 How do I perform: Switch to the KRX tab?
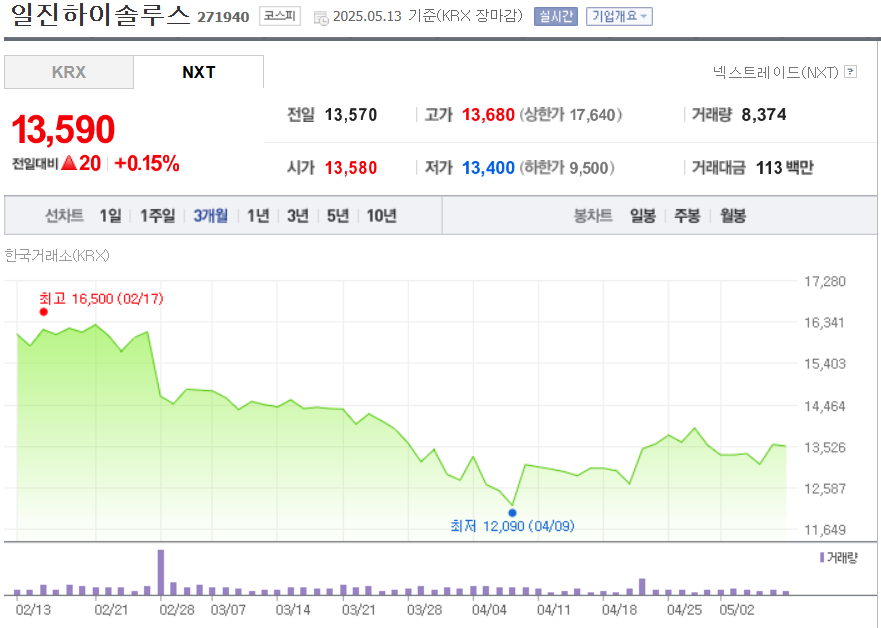(69, 72)
